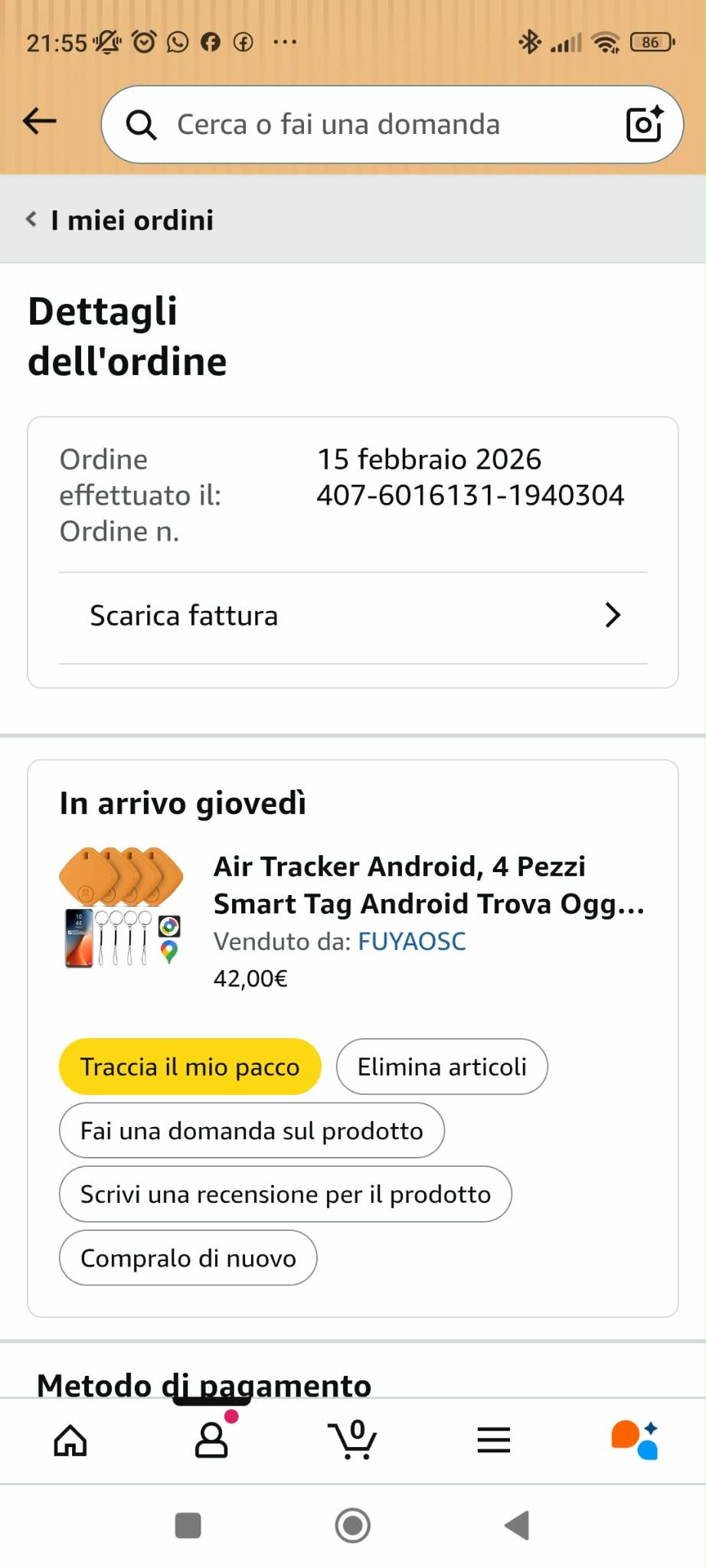Go to Amazon home tab
The height and width of the screenshot is (1568, 706).
pyautogui.click(x=70, y=1440)
